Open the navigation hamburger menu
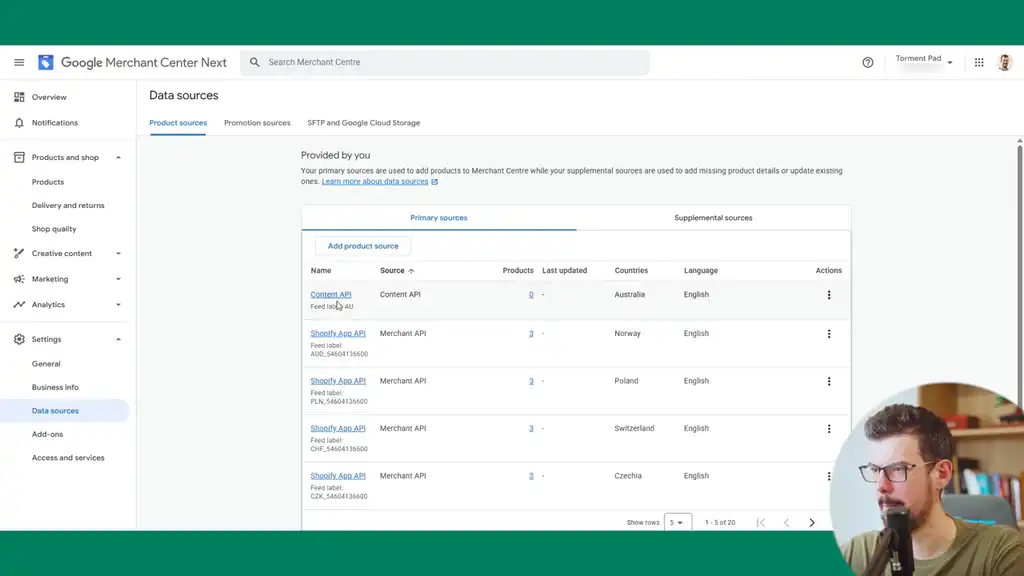1024x576 pixels. click(x=18, y=62)
